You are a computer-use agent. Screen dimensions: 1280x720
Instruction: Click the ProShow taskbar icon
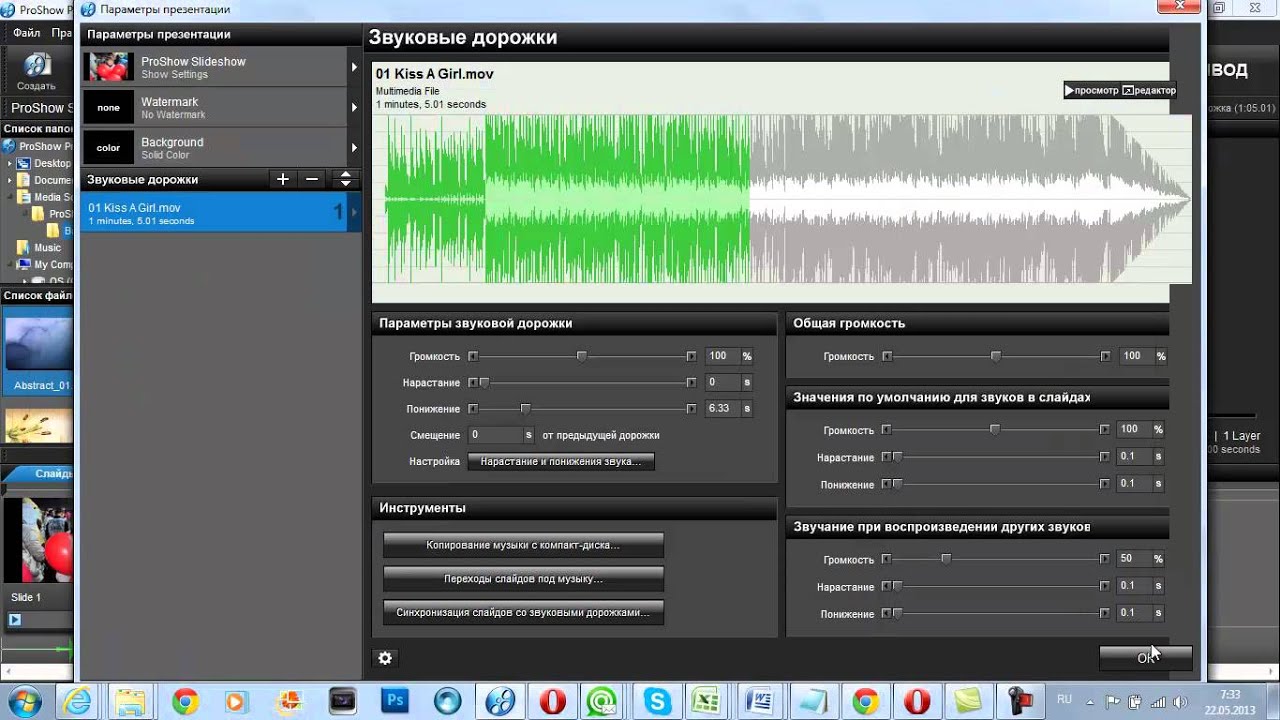click(x=500, y=701)
